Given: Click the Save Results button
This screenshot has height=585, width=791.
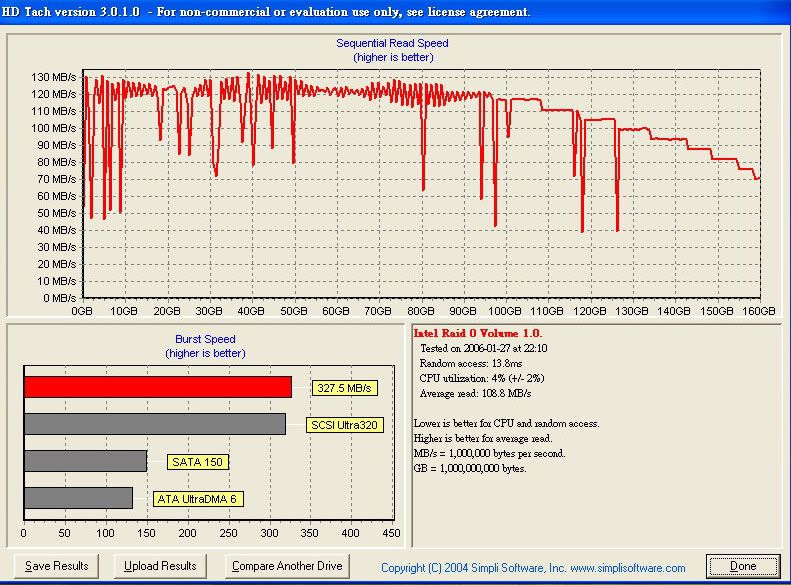Looking at the screenshot, I should coord(57,566).
